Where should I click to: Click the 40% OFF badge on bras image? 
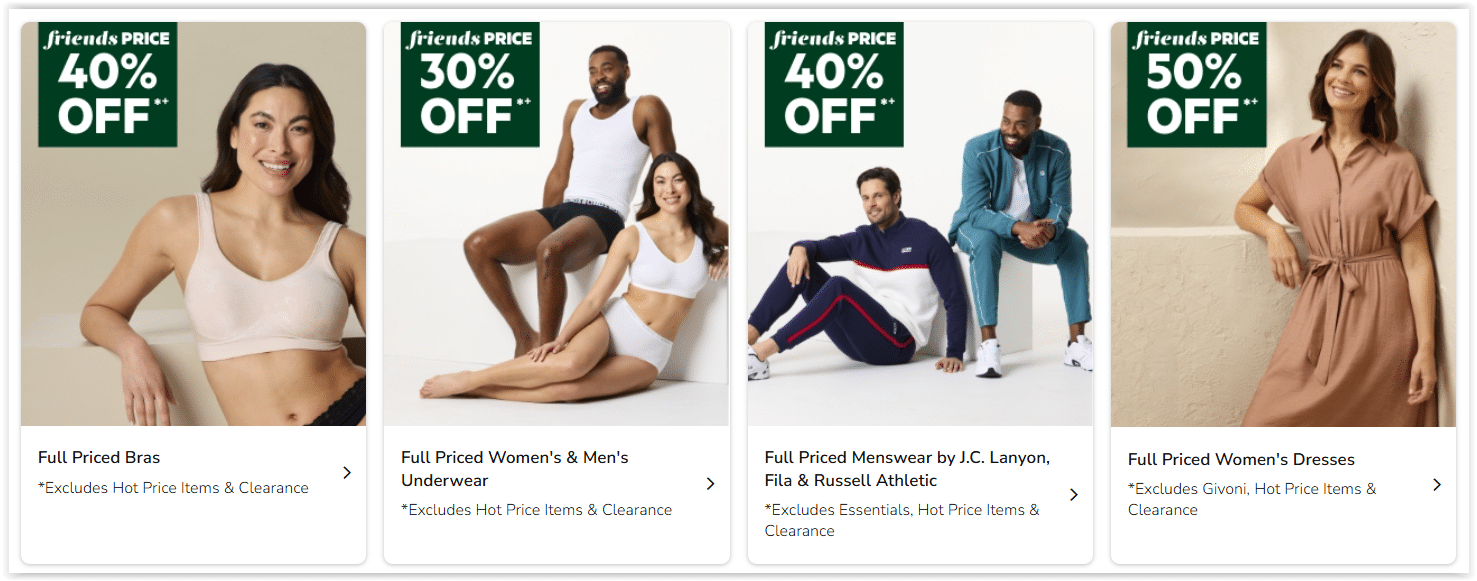coord(108,84)
